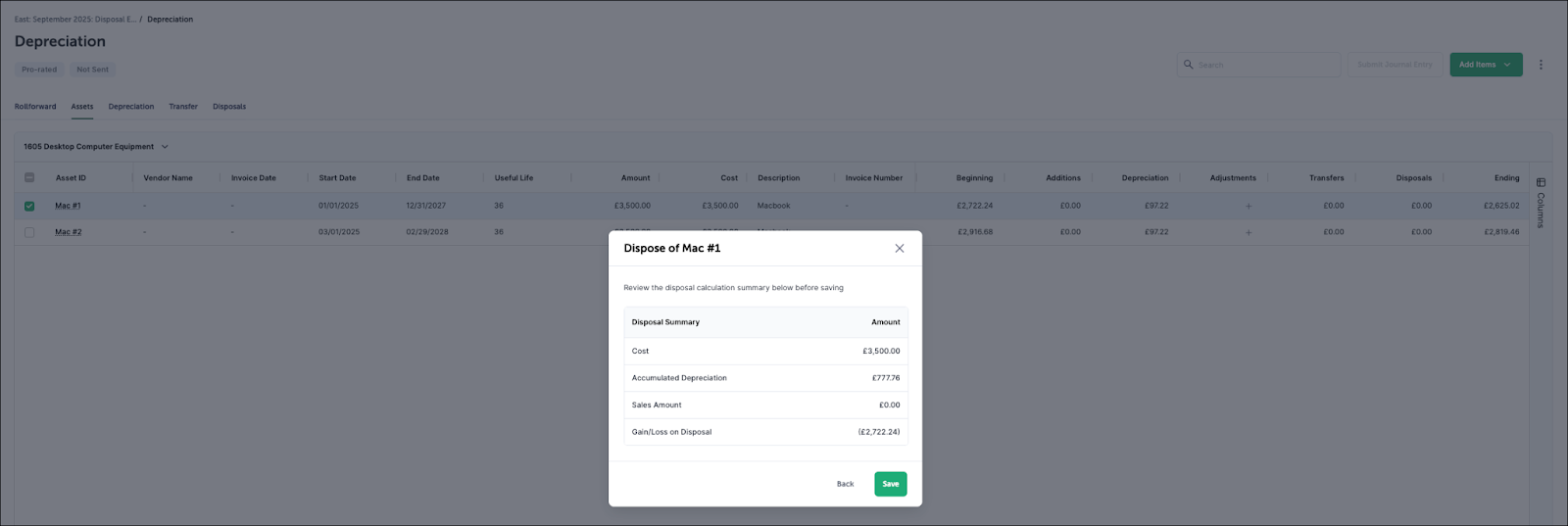
Task: Click the search magnifier icon
Action: (1189, 65)
